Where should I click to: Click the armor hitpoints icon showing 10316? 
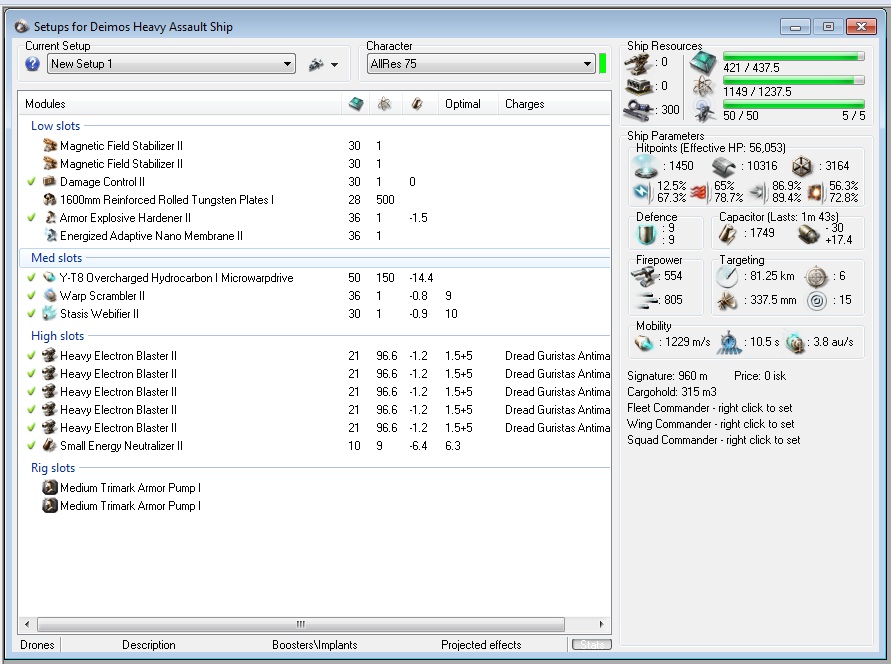[x=724, y=166]
